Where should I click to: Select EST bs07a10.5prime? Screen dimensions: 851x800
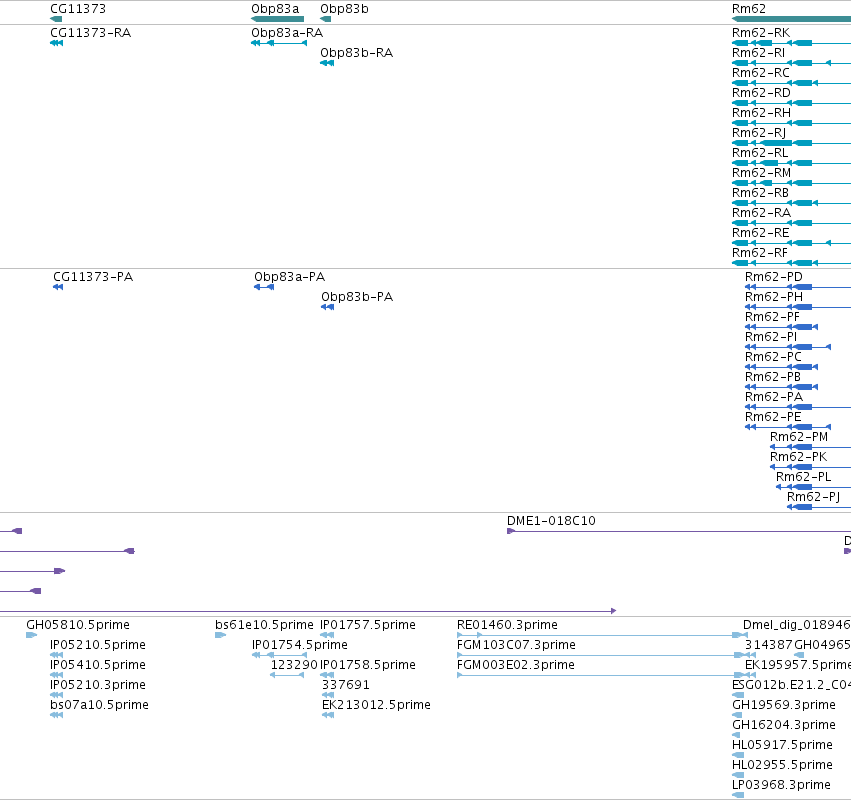click(99, 706)
